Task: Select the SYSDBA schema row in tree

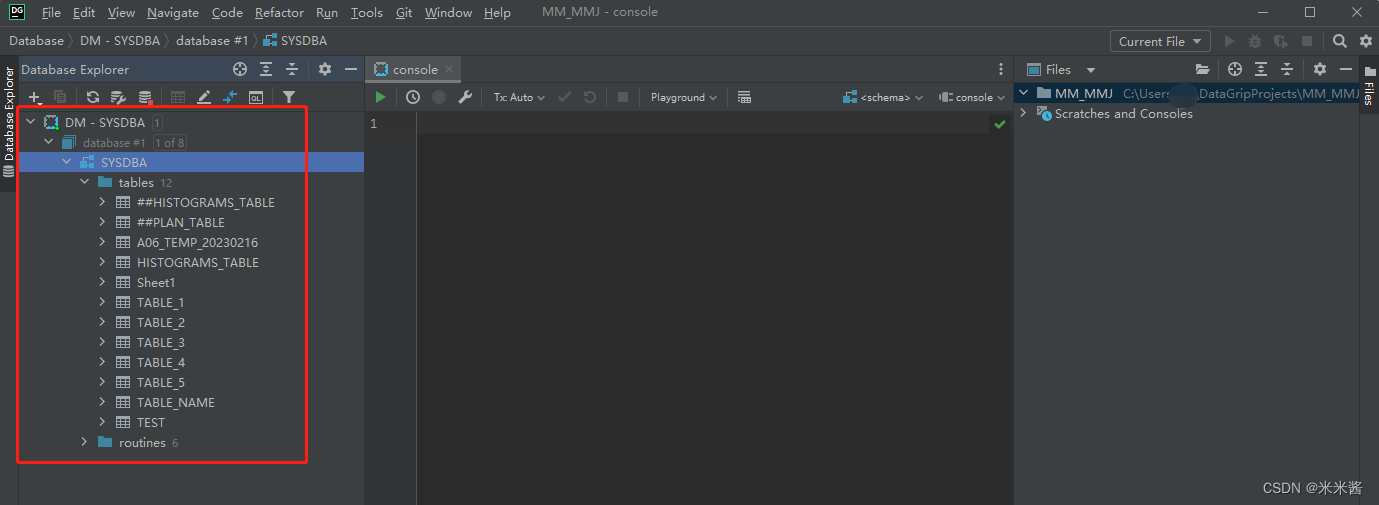Action: pyautogui.click(x=191, y=162)
